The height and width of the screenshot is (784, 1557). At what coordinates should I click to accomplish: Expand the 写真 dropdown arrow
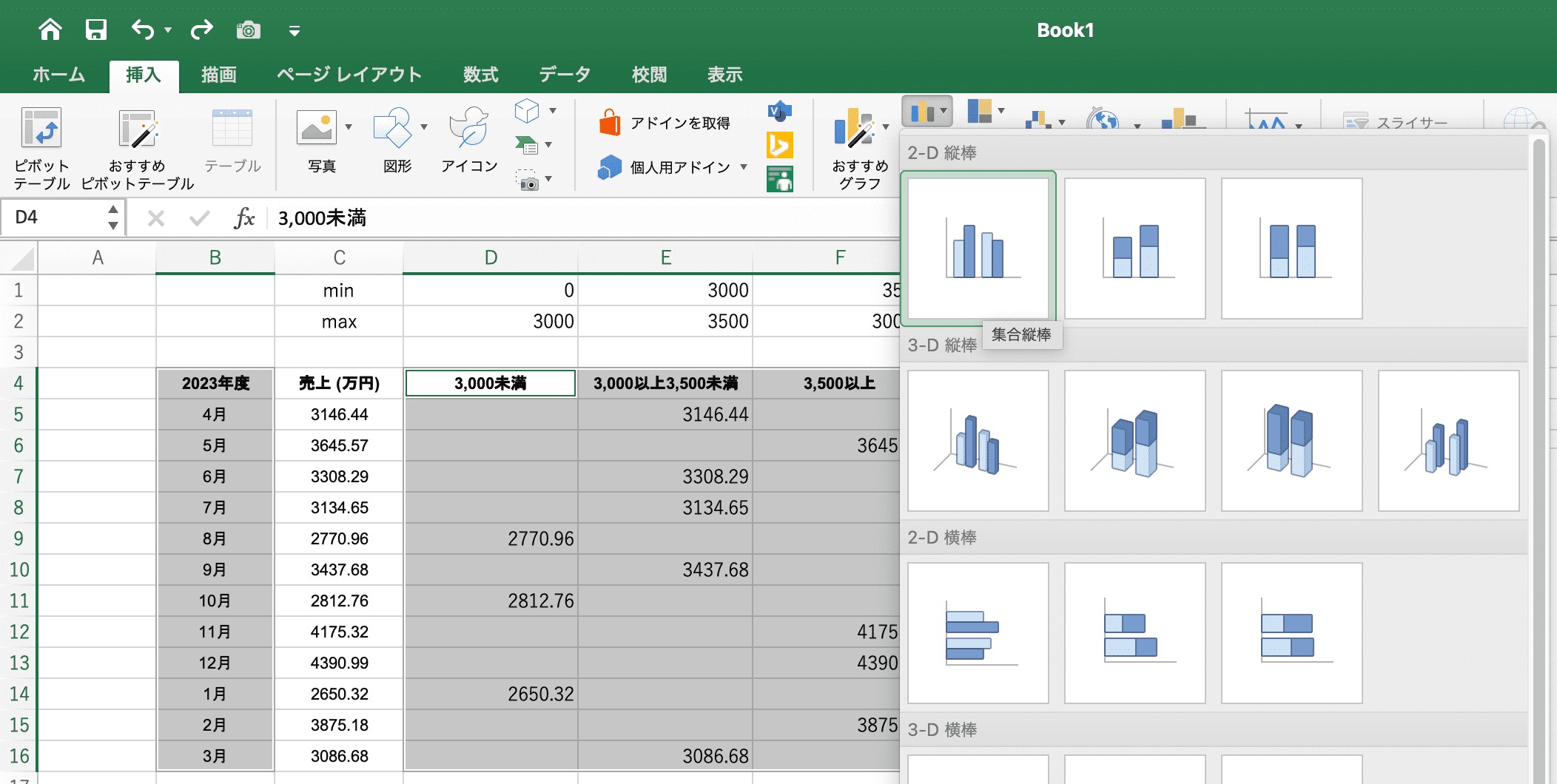[349, 127]
